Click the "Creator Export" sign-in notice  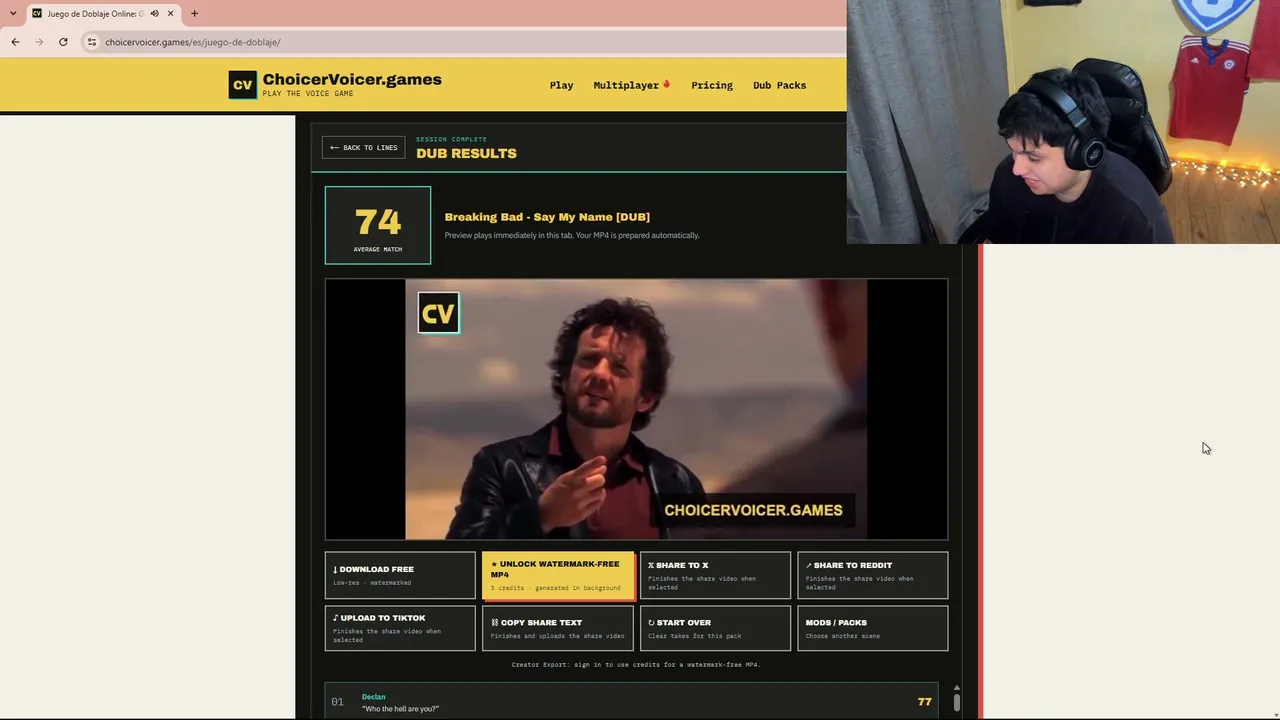click(x=636, y=665)
